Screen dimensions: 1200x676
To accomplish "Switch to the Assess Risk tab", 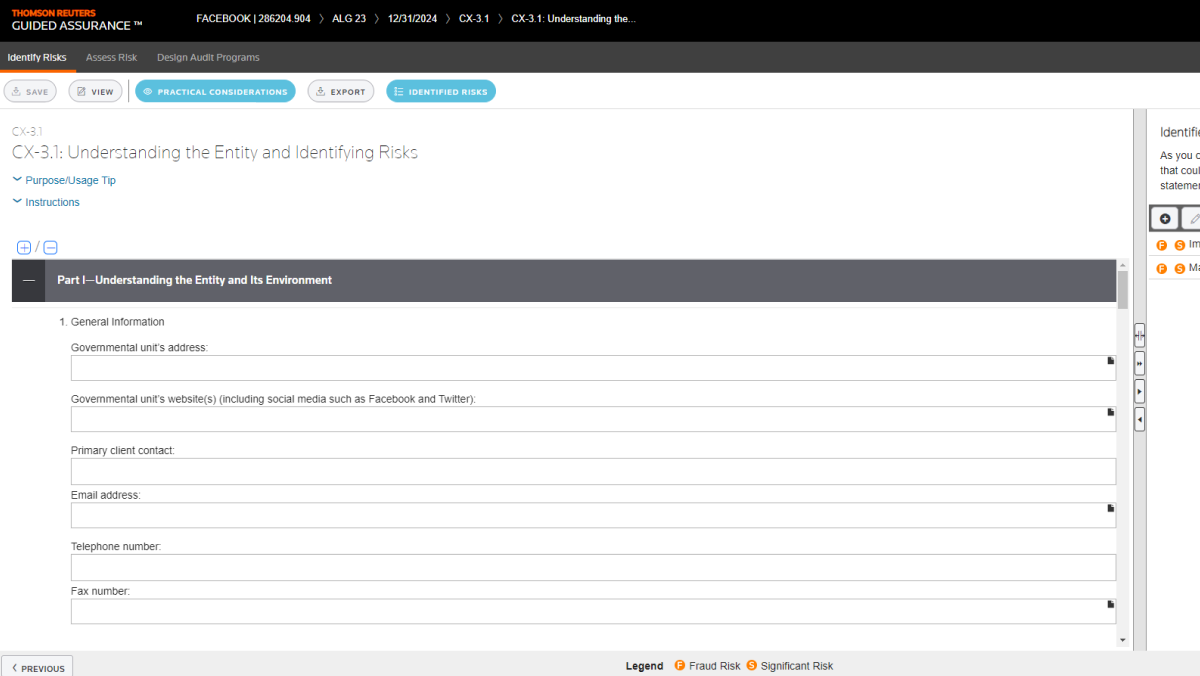I will [x=111, y=57].
